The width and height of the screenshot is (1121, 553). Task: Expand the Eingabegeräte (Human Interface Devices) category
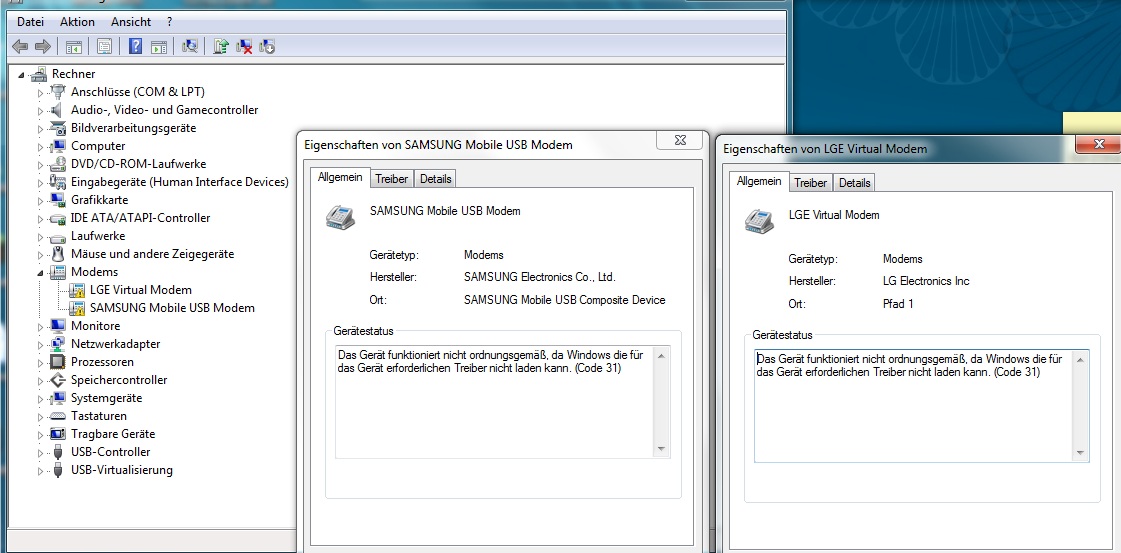[40, 182]
